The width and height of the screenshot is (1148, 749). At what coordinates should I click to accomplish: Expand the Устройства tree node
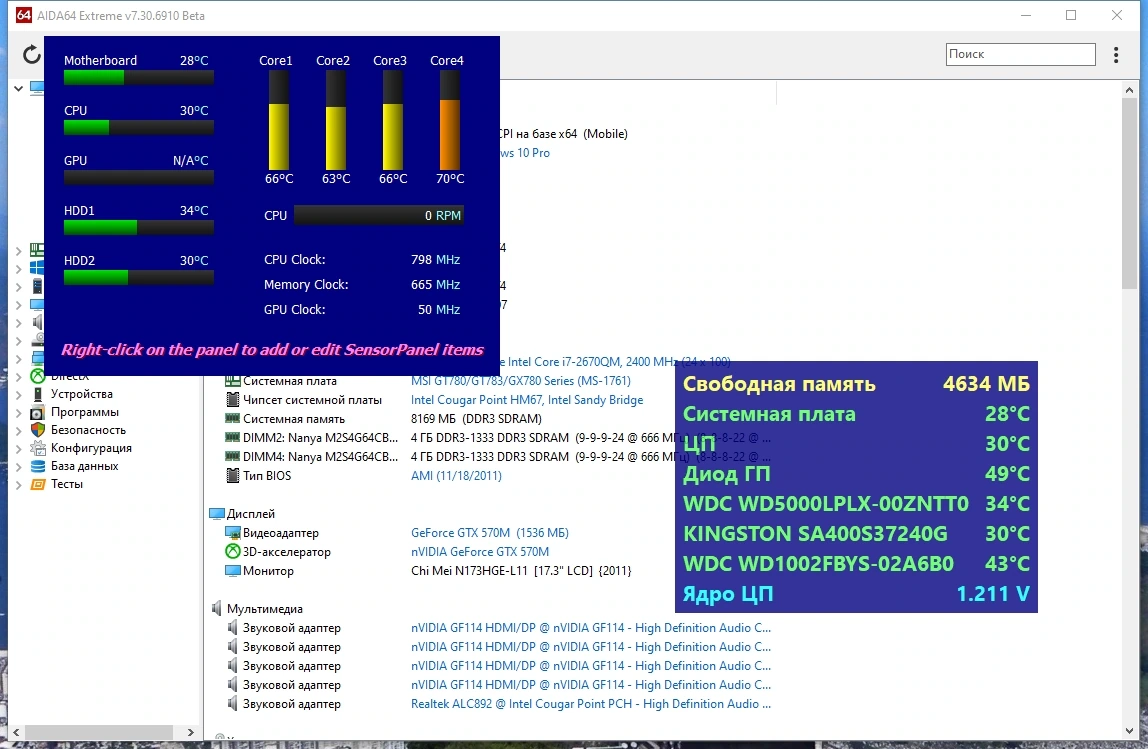pos(18,395)
